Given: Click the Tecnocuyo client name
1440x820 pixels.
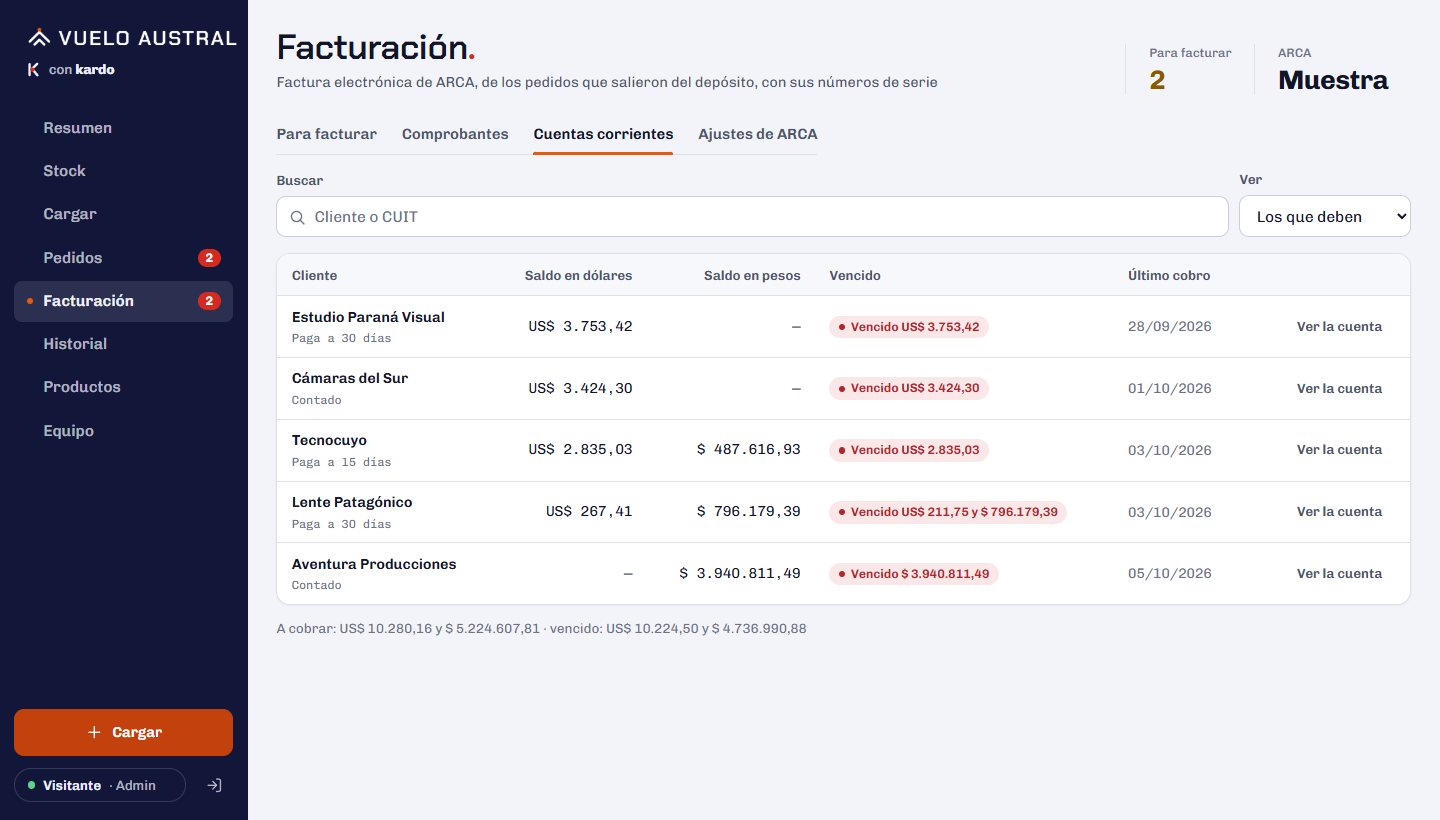Looking at the screenshot, I should click(329, 440).
